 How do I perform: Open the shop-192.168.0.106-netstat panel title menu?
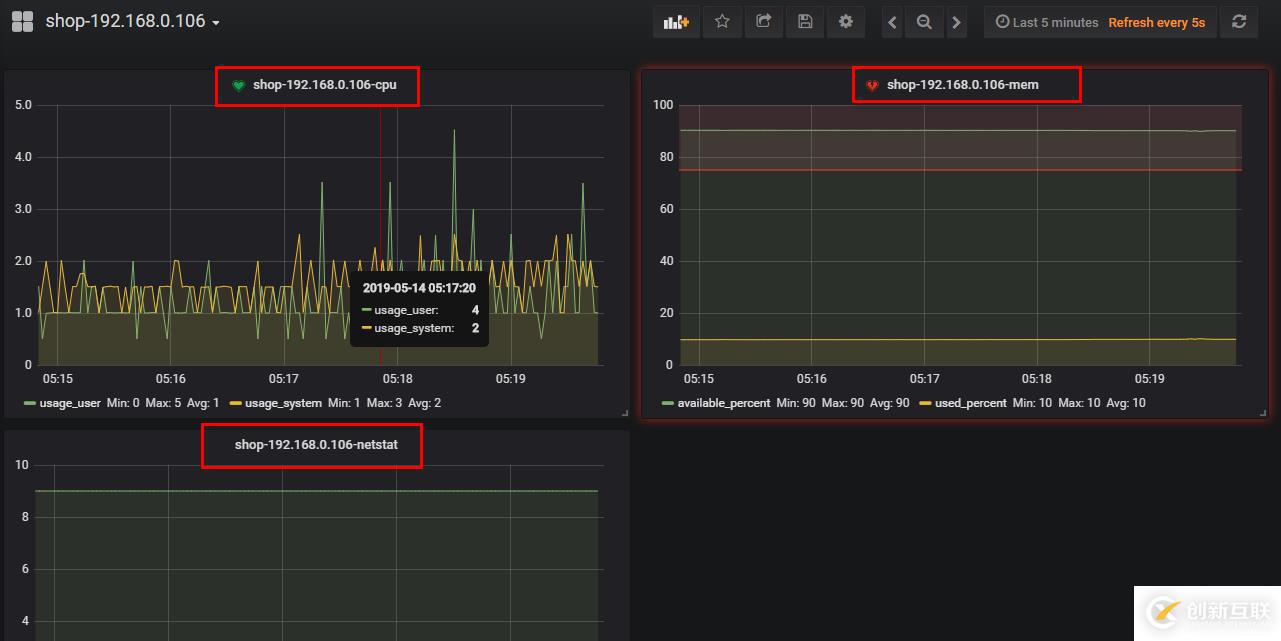click(x=316, y=445)
